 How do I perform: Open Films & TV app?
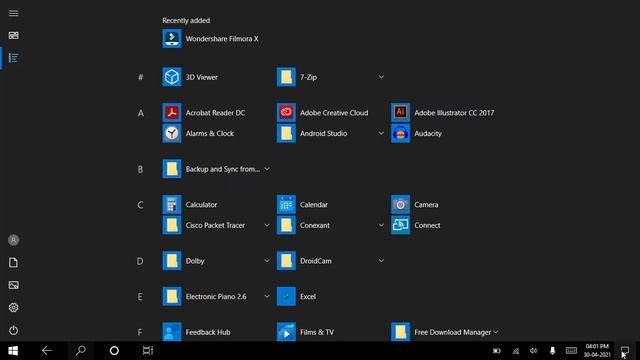tap(305, 332)
